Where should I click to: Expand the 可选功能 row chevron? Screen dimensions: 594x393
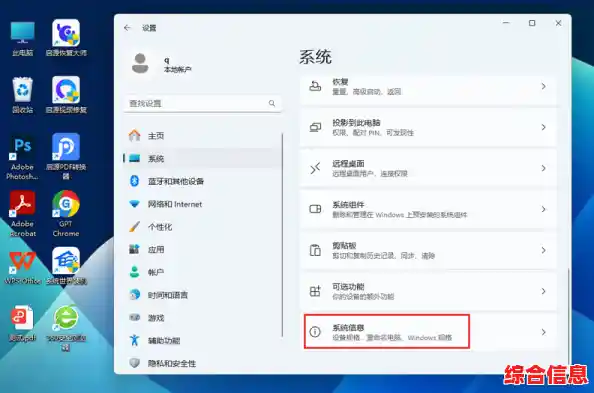544,291
